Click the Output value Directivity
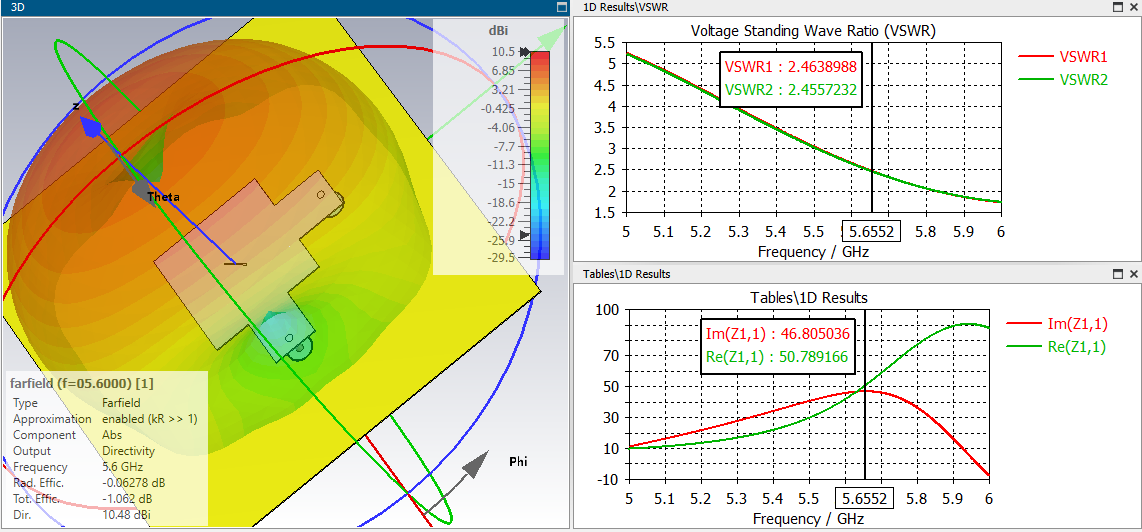This screenshot has width=1142, height=532. coord(125,450)
